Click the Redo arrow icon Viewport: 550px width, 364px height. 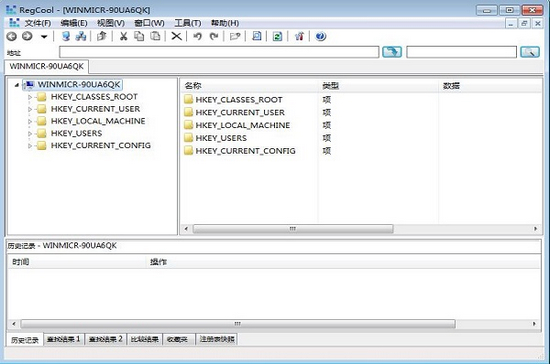pos(214,36)
